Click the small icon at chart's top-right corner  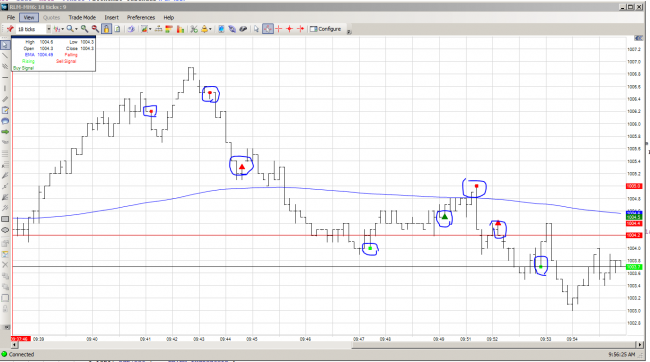click(638, 38)
